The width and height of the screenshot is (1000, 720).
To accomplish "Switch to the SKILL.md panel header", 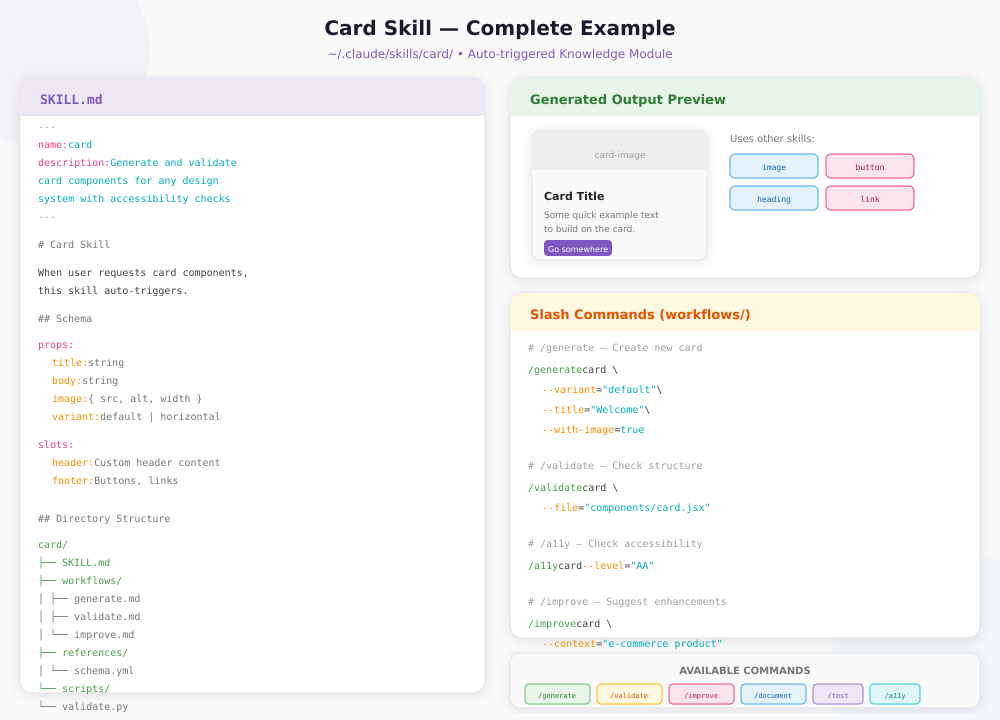I will (x=70, y=99).
